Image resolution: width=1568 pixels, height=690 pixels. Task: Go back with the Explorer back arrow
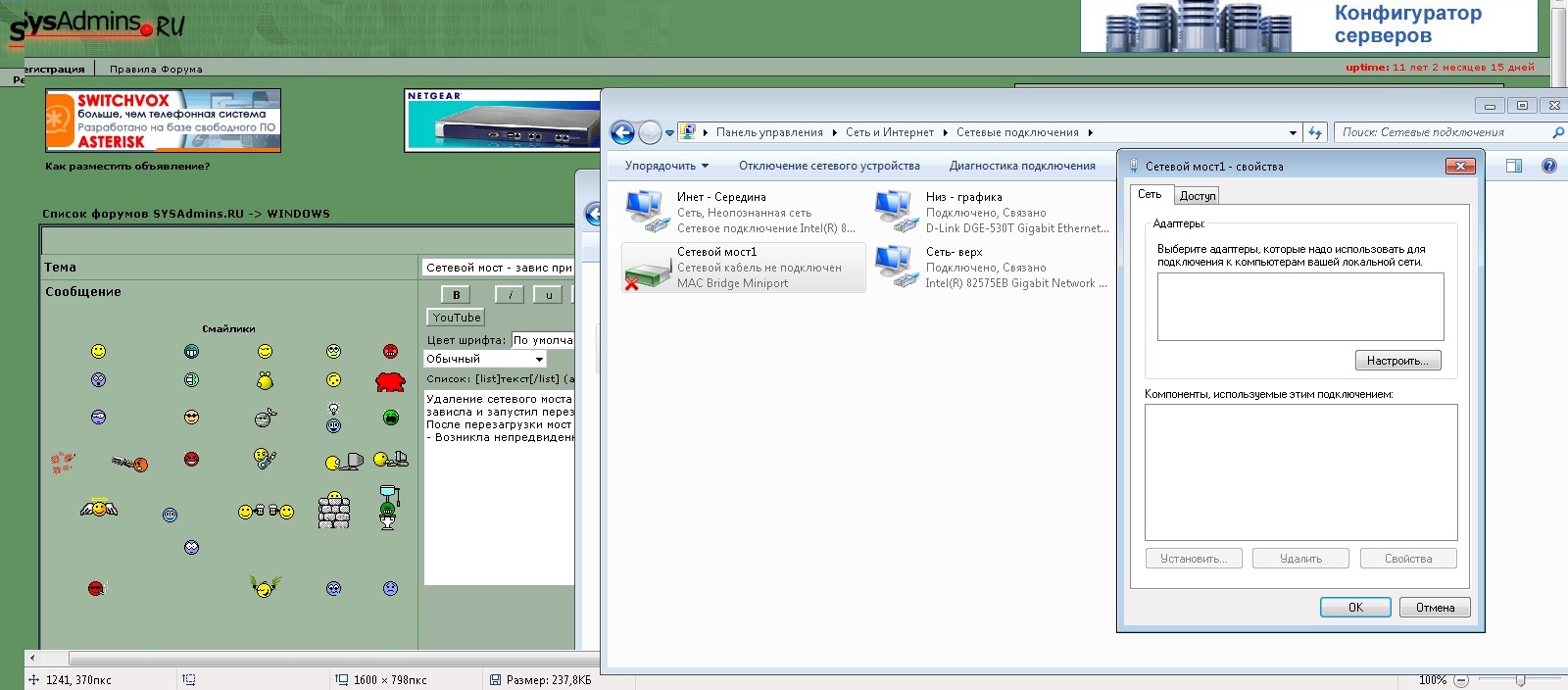coord(622,132)
